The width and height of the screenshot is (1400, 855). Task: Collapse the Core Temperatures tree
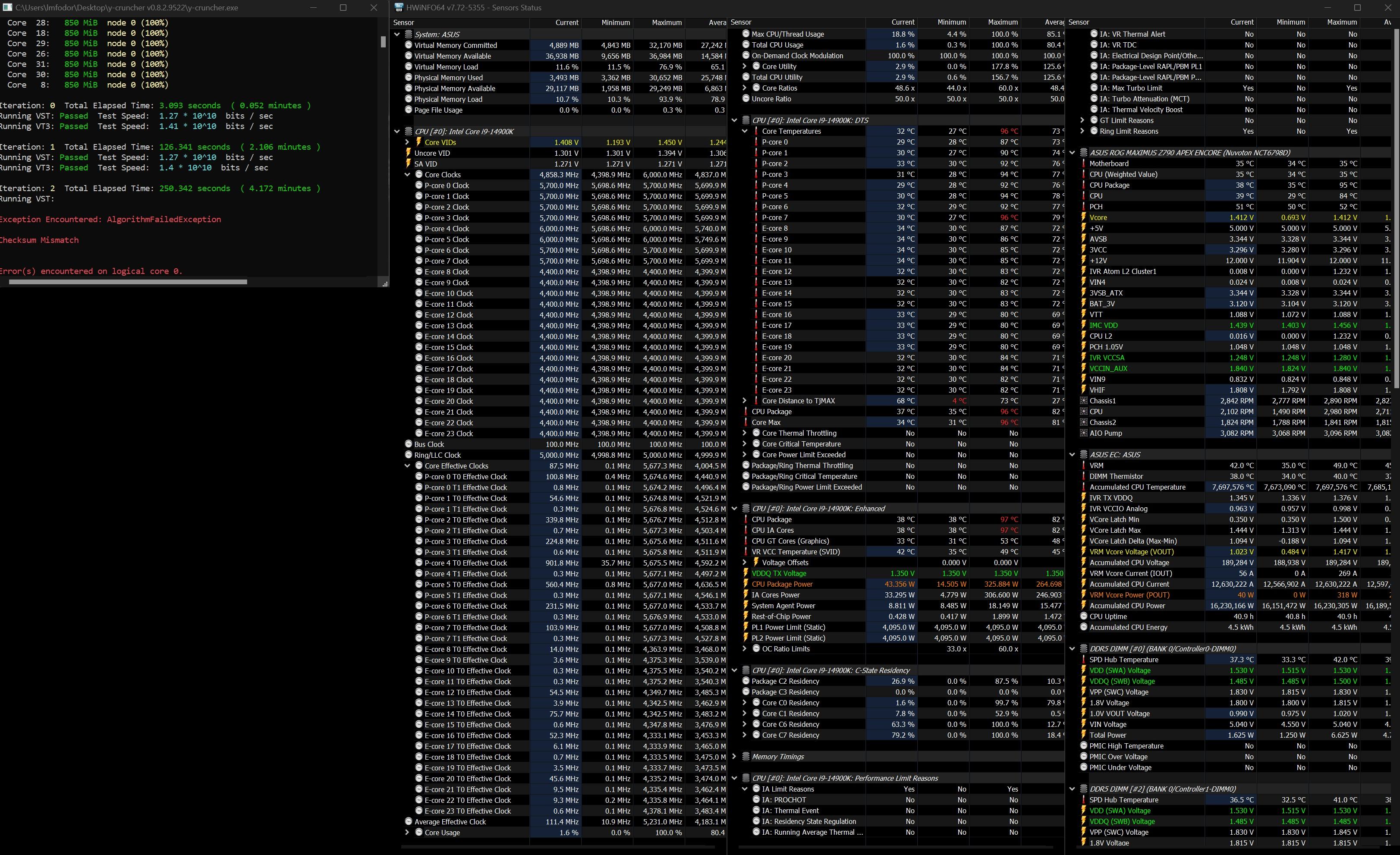point(744,131)
